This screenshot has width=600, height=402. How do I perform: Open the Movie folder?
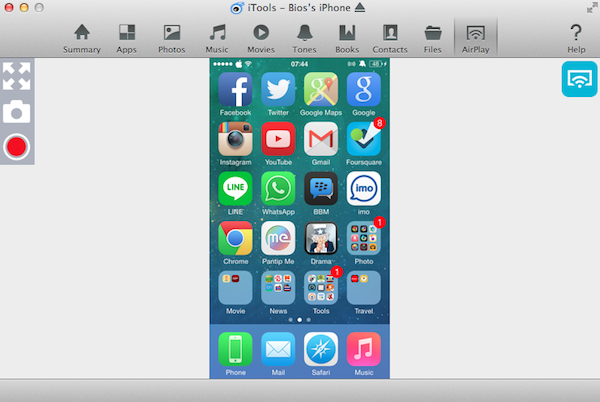pos(235,288)
